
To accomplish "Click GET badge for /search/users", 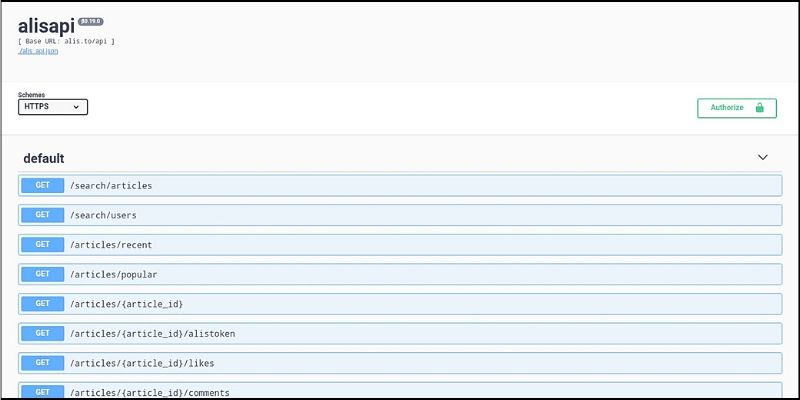I will click(42, 215).
